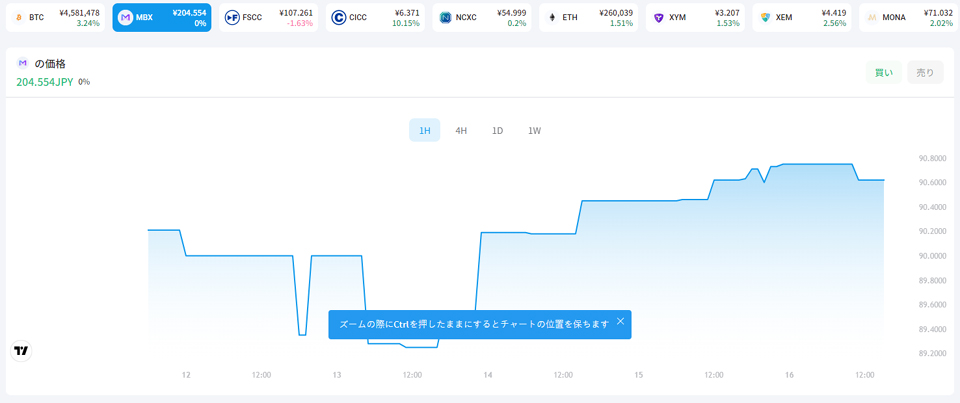Switch to the 1W timeframe
The height and width of the screenshot is (403, 960).
[534, 130]
